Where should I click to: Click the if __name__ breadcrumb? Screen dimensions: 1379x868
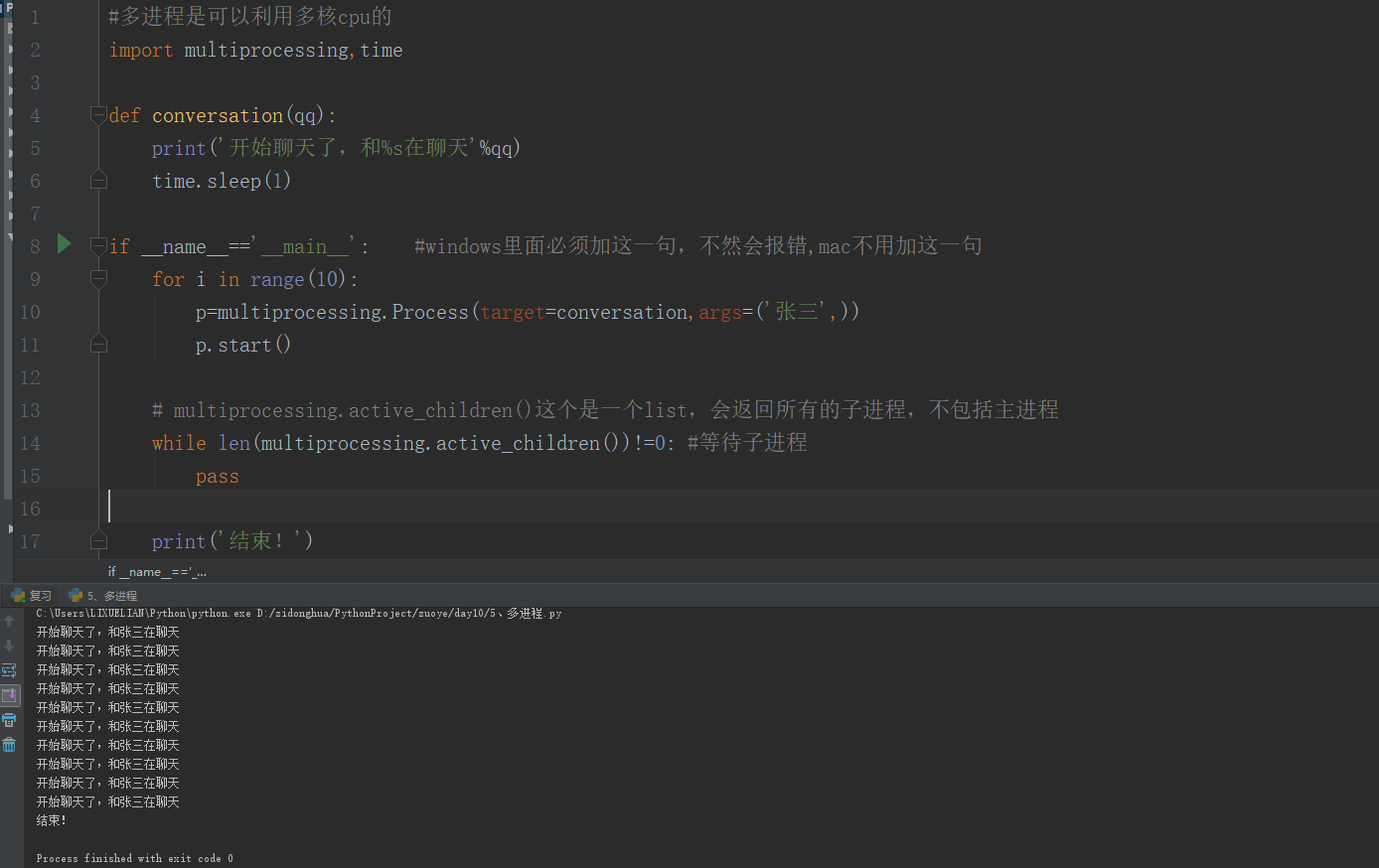[157, 571]
